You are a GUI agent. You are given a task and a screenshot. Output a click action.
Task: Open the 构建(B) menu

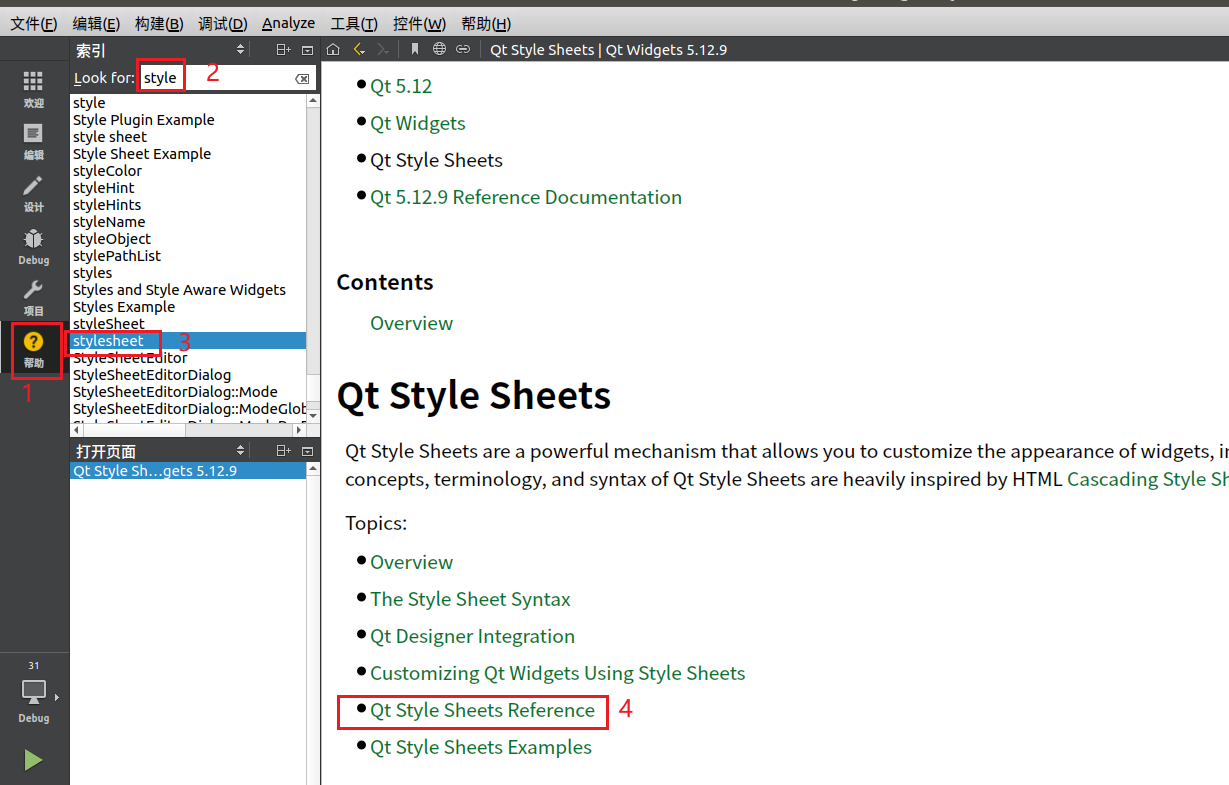159,23
